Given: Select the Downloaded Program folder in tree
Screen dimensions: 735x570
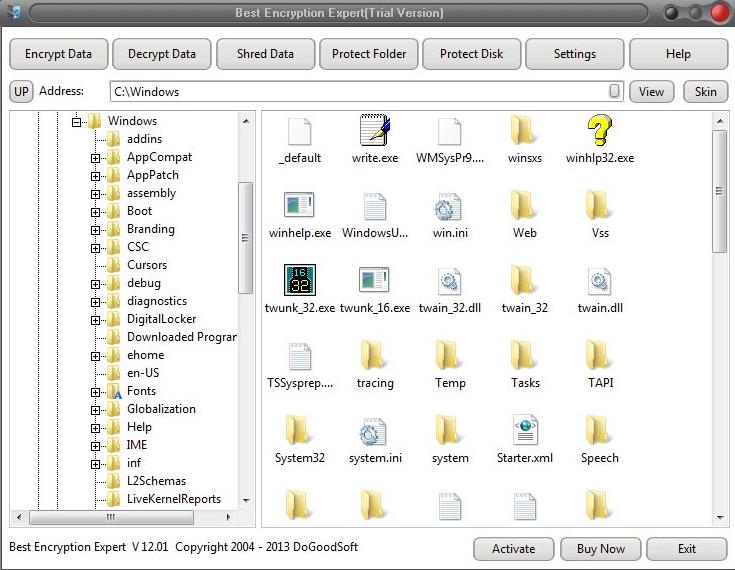Looking at the screenshot, I should (x=181, y=337).
